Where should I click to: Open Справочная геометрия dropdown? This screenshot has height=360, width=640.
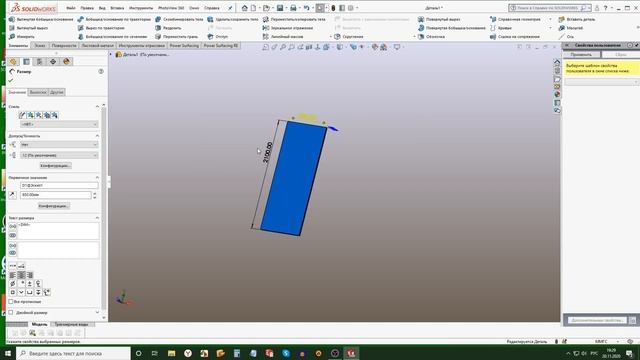coord(550,19)
